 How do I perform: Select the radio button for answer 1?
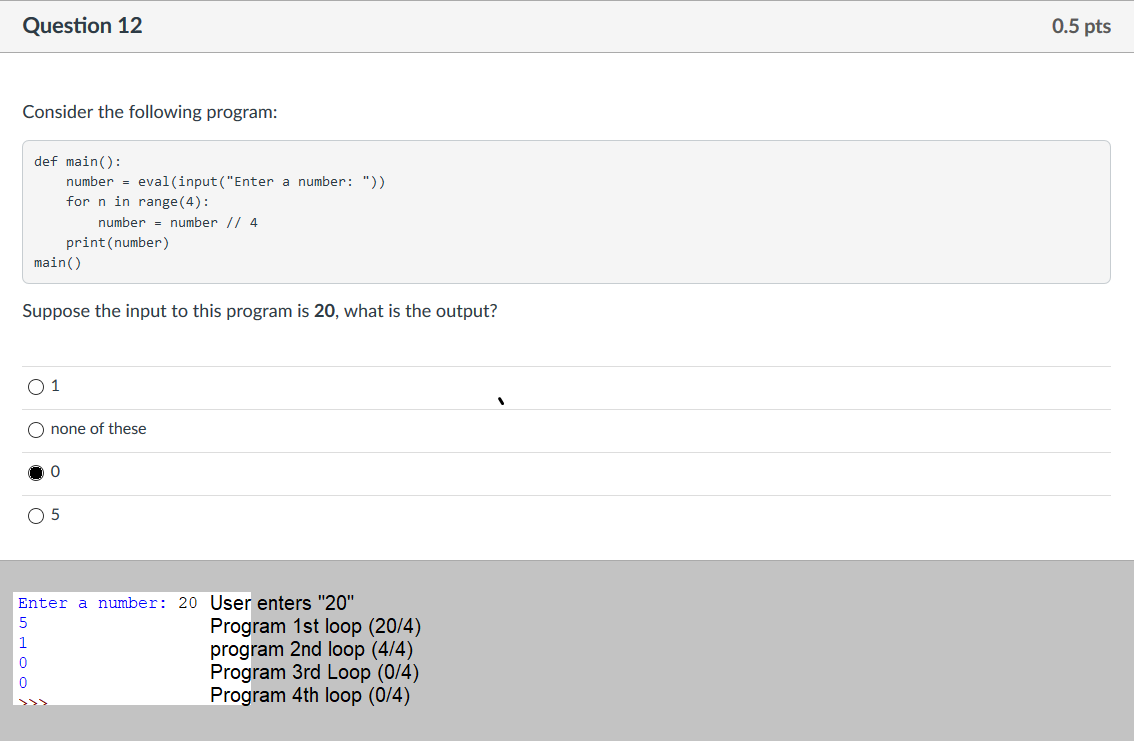point(36,386)
